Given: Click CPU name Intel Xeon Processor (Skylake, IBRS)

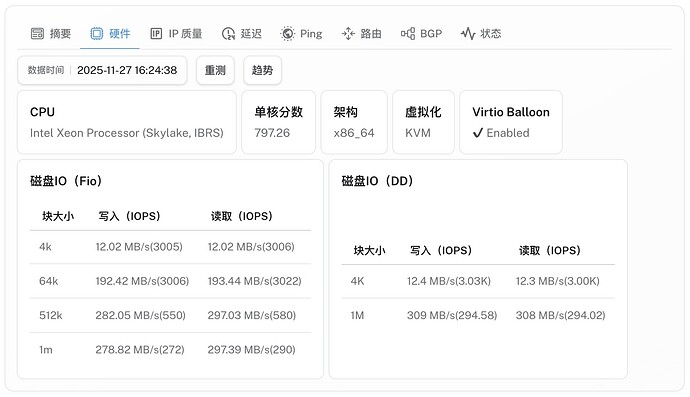Looking at the screenshot, I should [x=127, y=133].
